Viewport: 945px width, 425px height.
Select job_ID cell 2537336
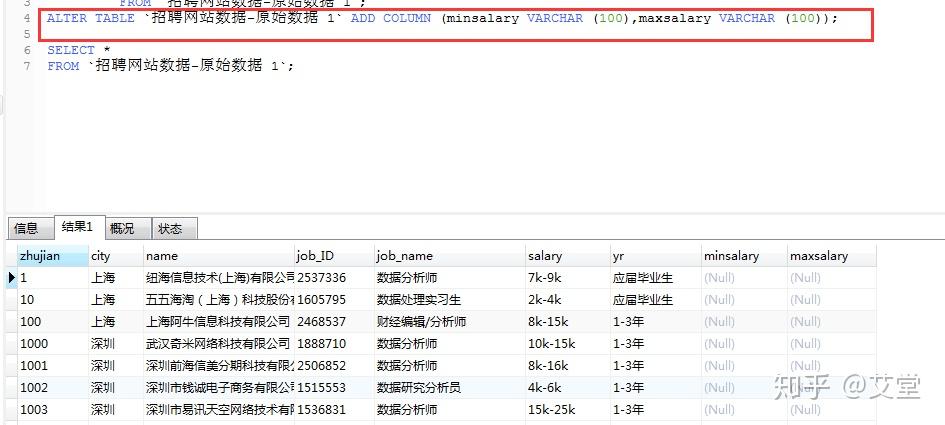334,278
